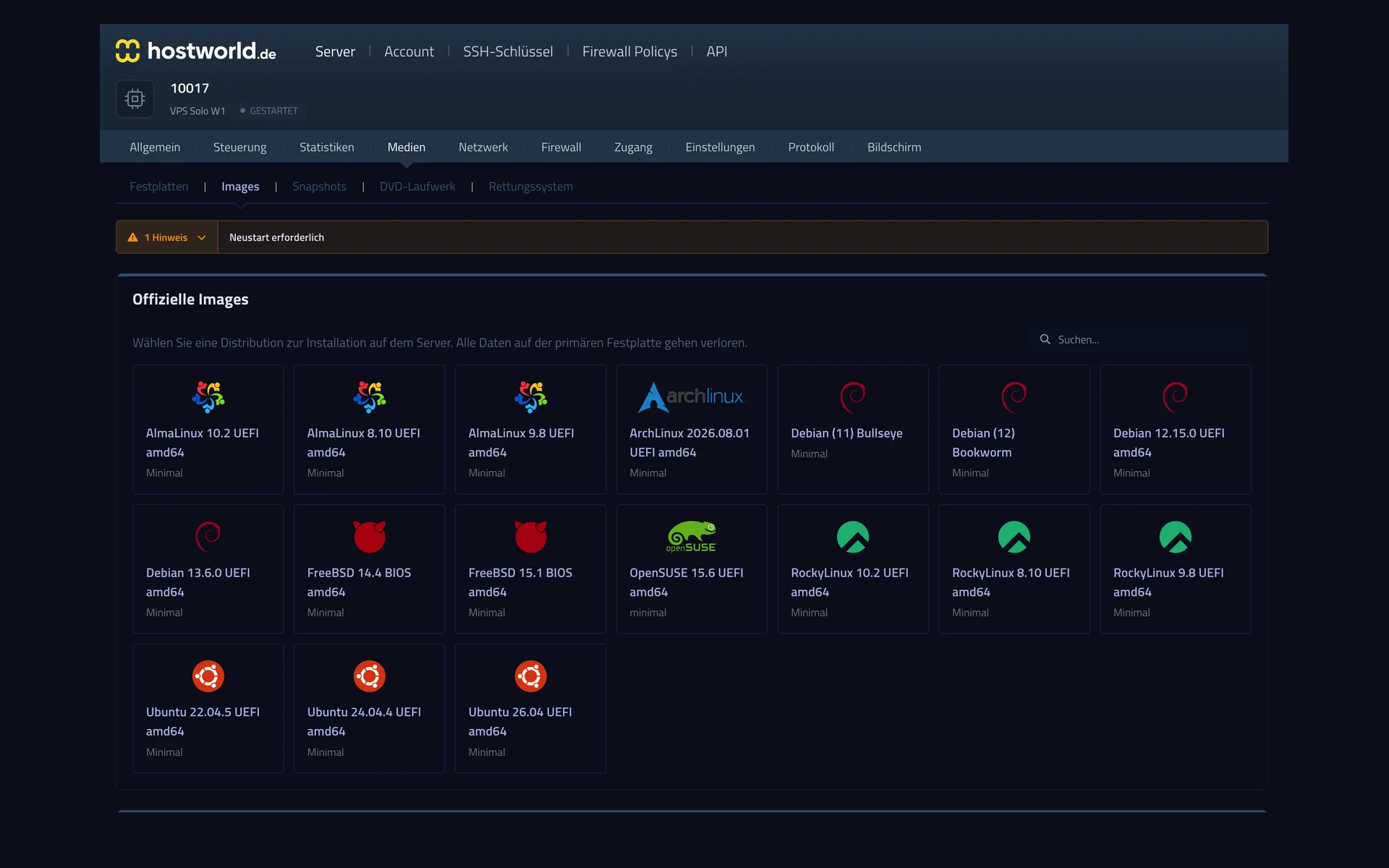The width and height of the screenshot is (1389, 868).
Task: Click the server name 10017
Action: pos(190,88)
